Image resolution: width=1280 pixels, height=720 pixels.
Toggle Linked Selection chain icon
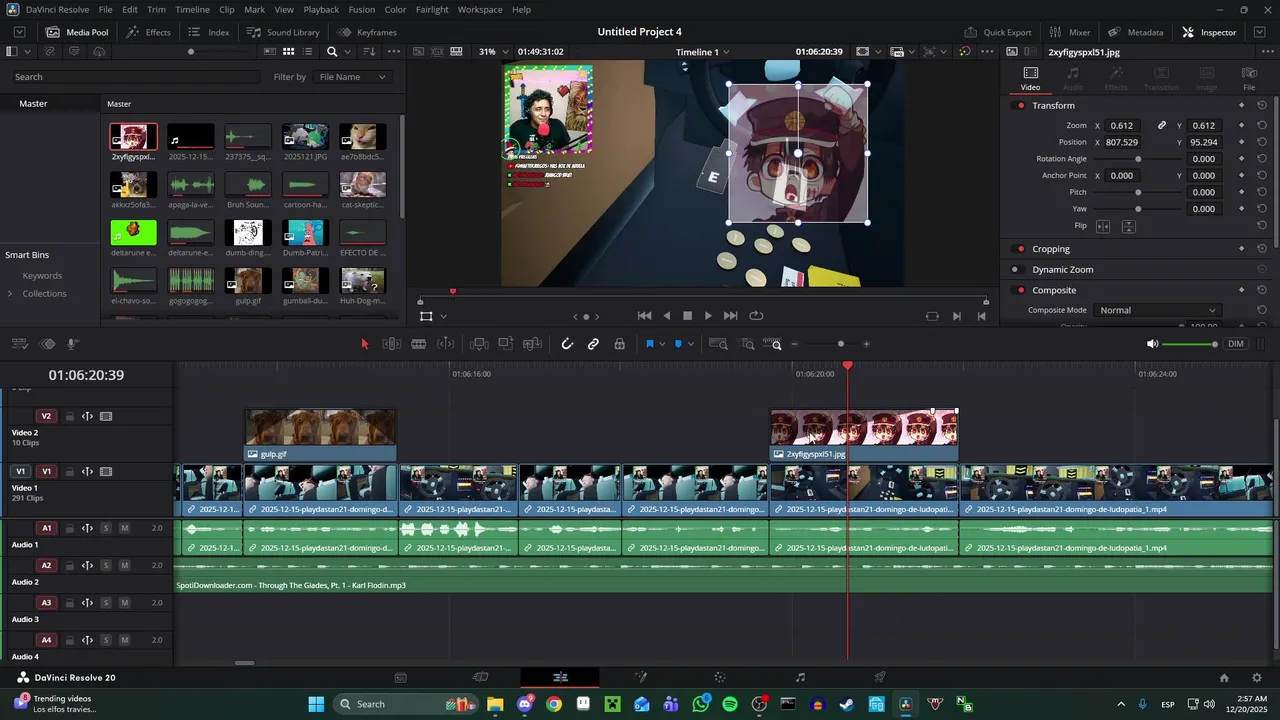pyautogui.click(x=593, y=344)
